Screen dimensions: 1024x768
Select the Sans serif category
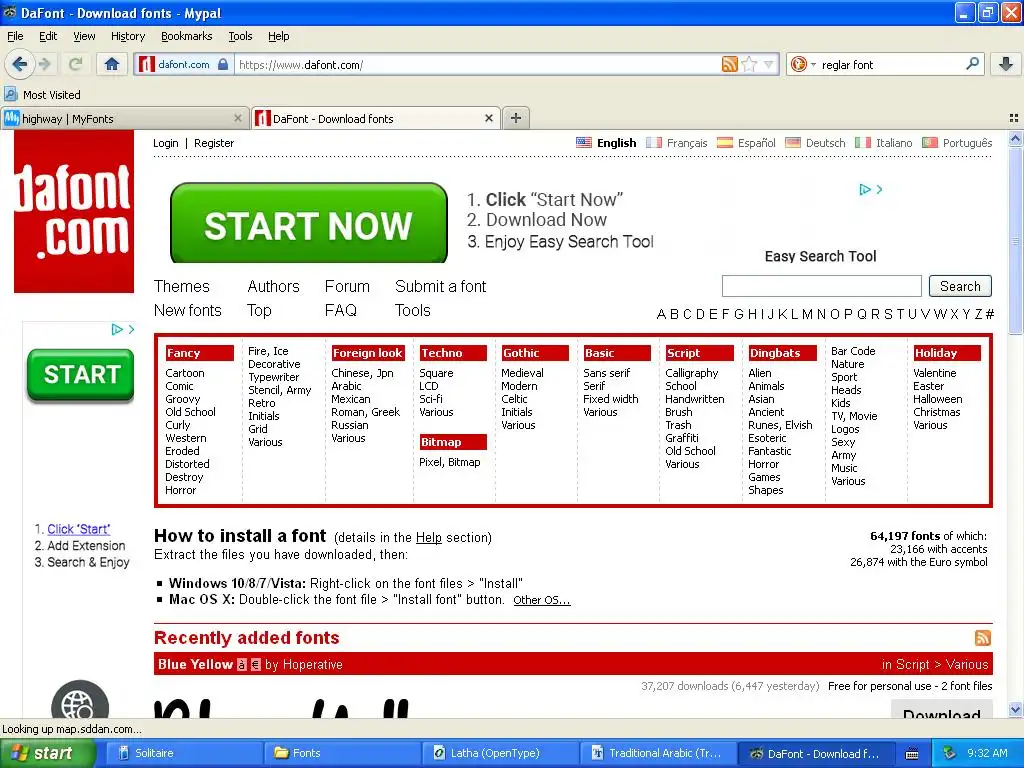click(x=607, y=373)
